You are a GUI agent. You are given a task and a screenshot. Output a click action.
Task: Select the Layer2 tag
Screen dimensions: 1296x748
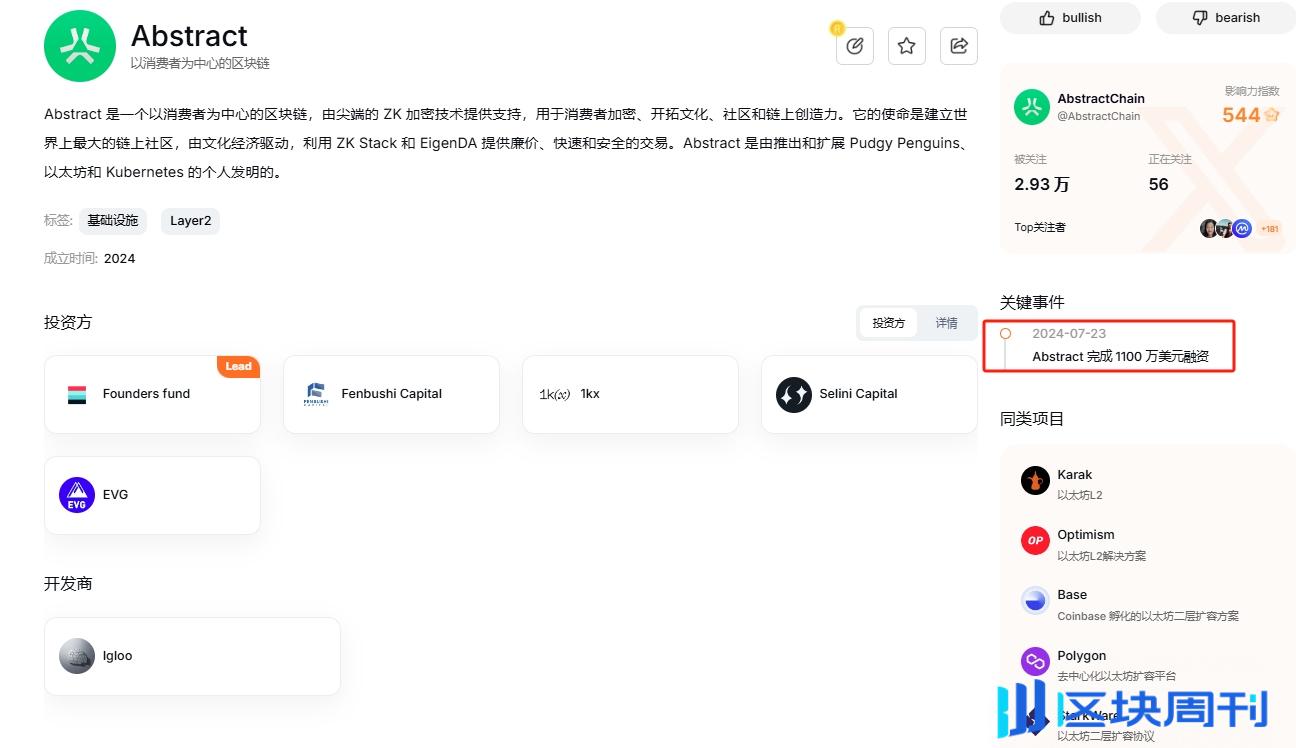(x=191, y=221)
